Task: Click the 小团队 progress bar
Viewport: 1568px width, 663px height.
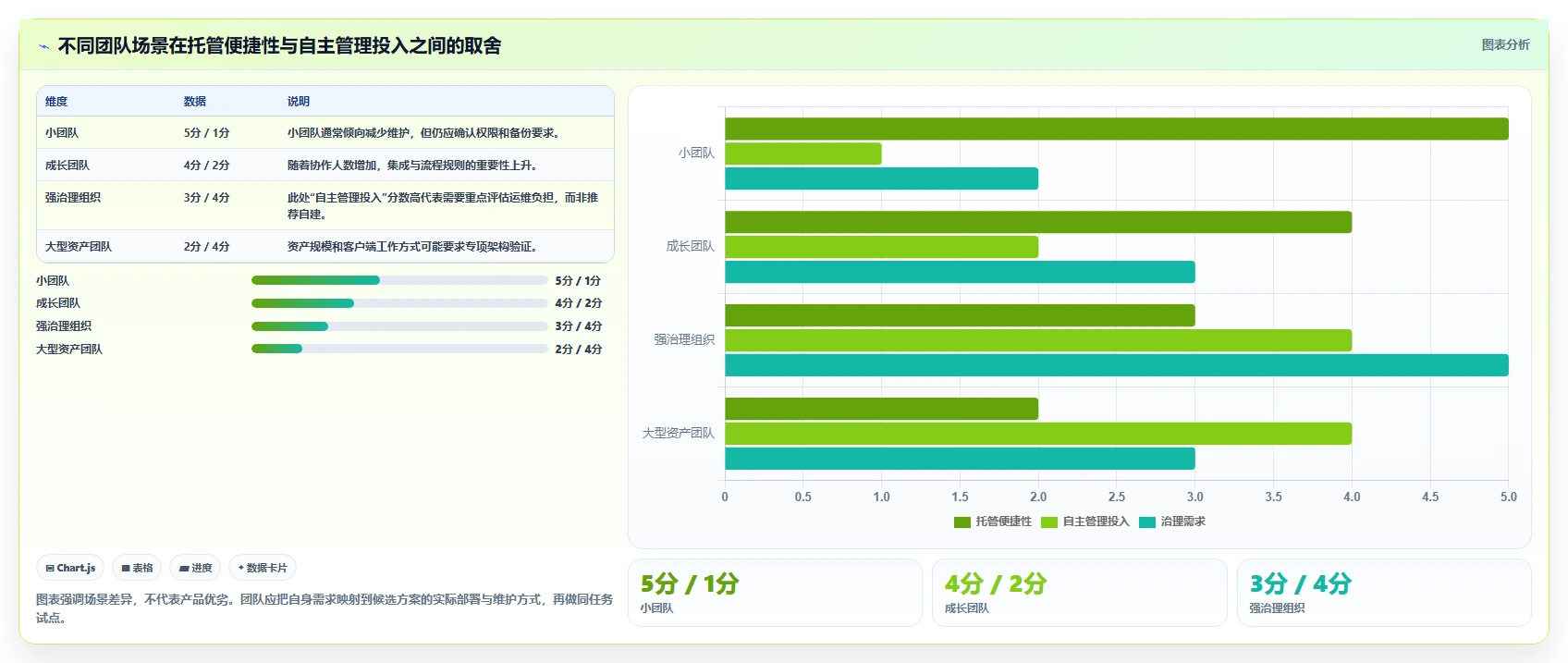Action: pos(399,280)
